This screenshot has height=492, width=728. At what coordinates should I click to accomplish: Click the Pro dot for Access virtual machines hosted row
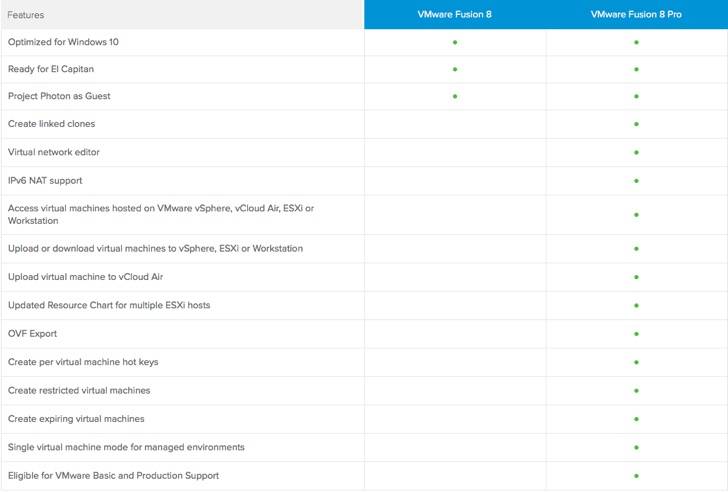click(637, 215)
